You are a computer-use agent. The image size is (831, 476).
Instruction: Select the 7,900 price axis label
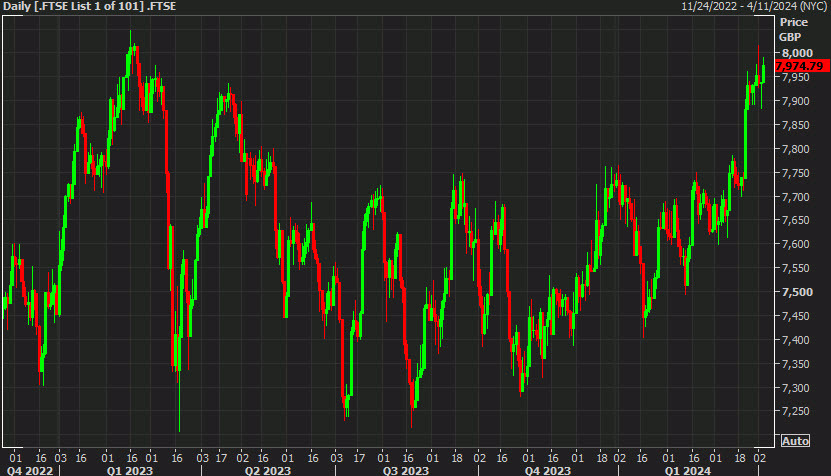[795, 101]
